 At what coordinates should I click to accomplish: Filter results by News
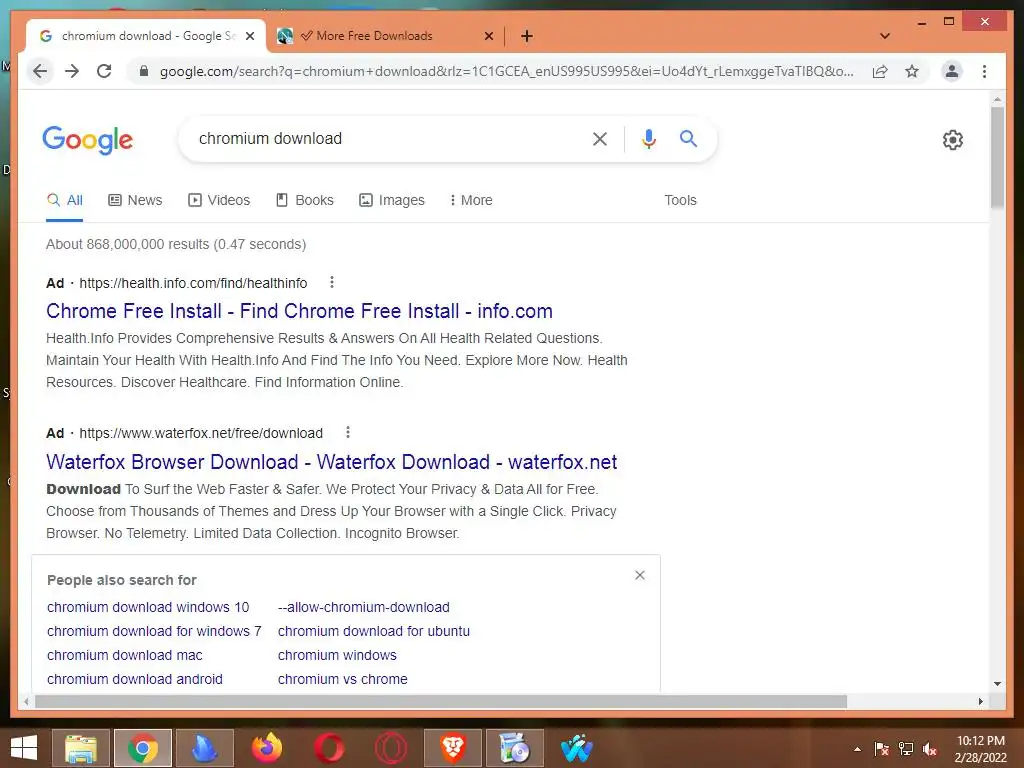pyautogui.click(x=135, y=200)
